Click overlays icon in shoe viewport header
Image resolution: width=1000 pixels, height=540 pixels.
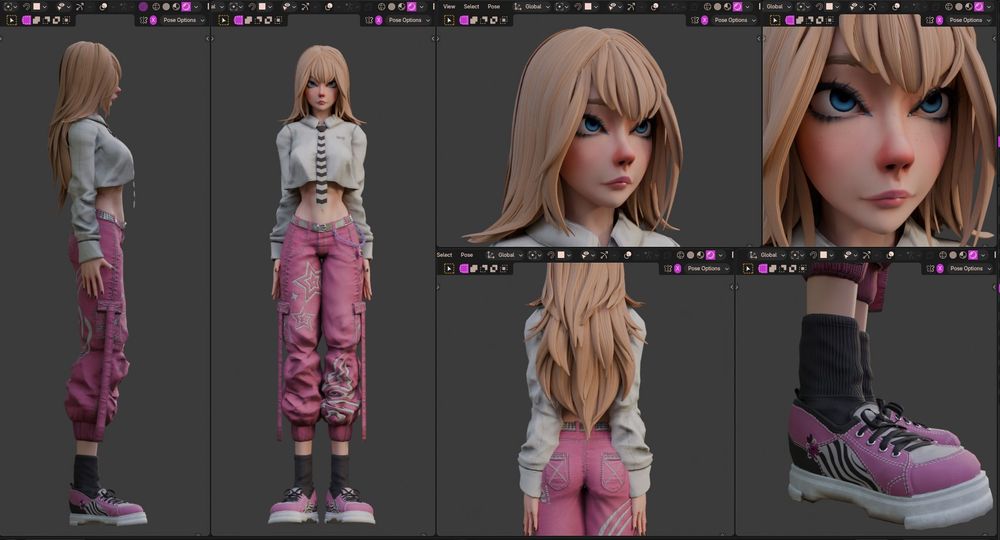click(890, 255)
